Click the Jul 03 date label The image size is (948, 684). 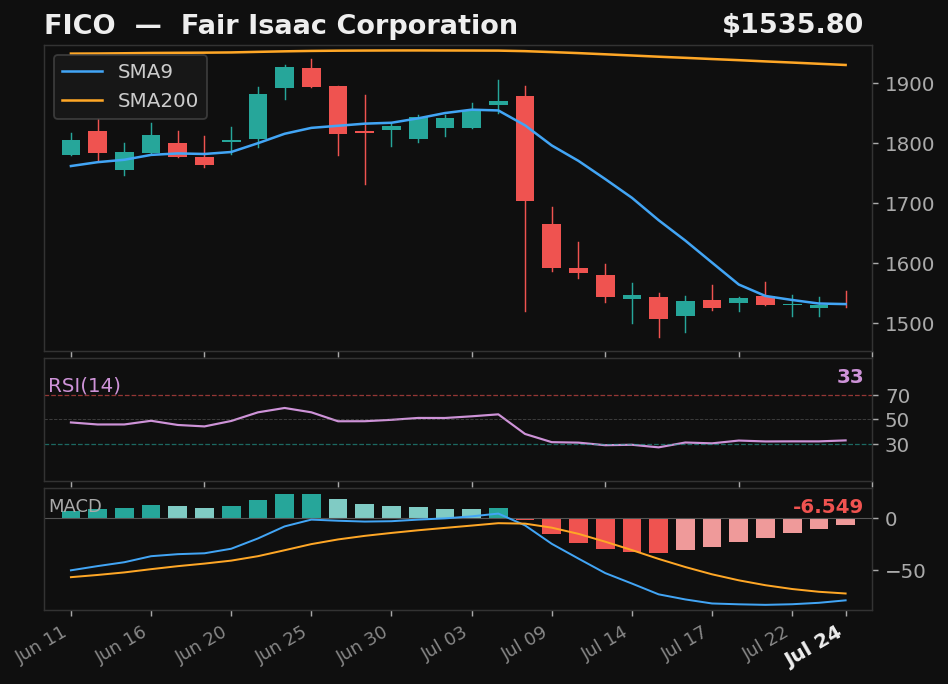pyautogui.click(x=442, y=643)
